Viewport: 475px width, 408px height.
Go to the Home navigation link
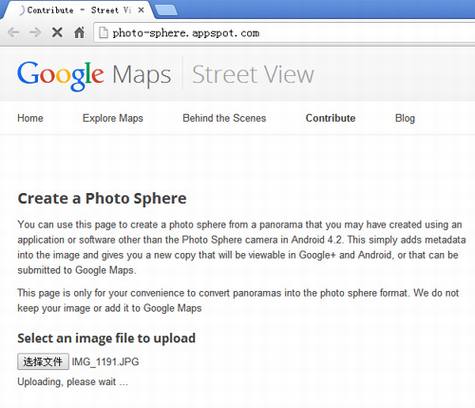(30, 118)
